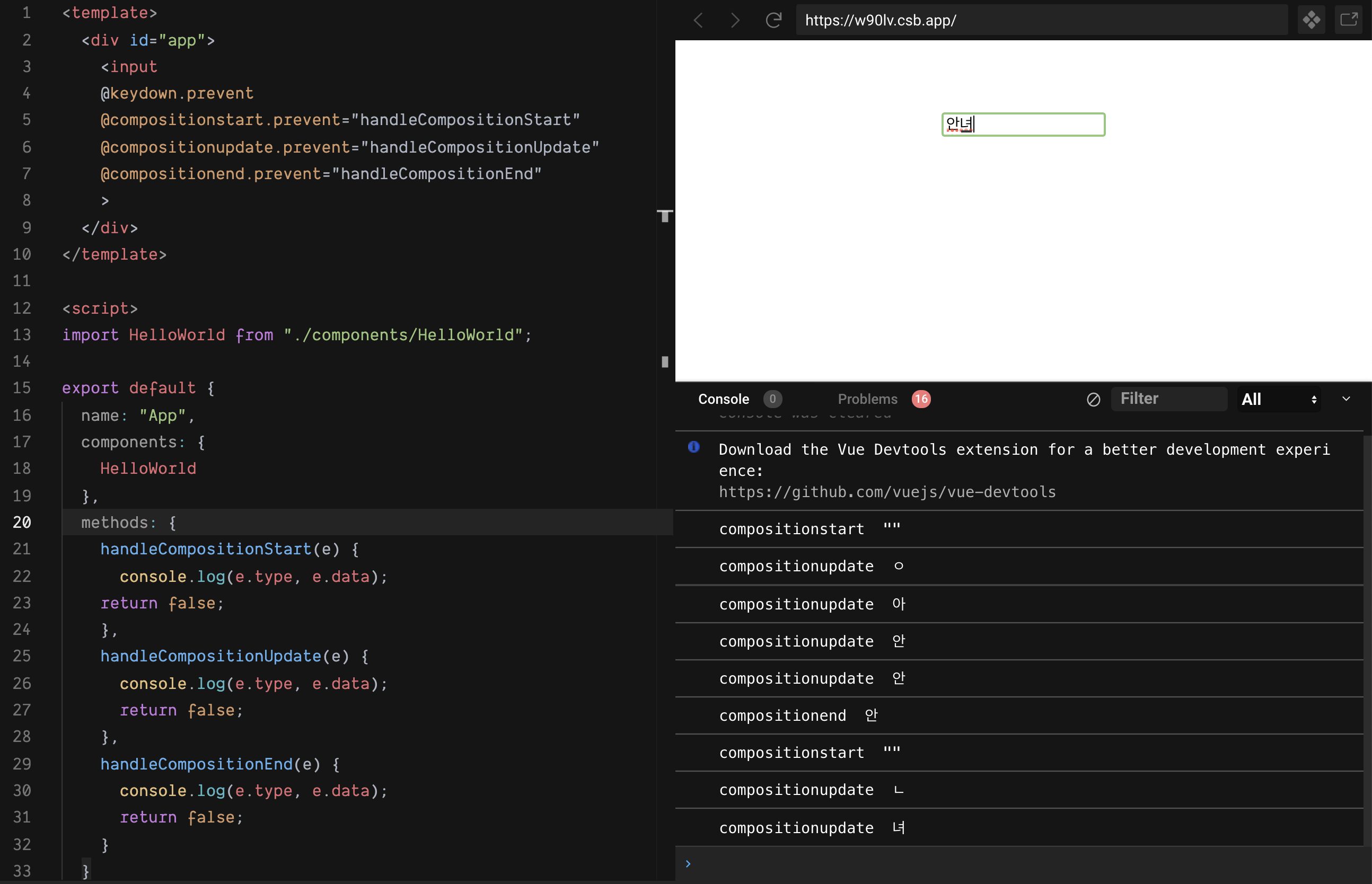Switch to the Problems tab
The width and height of the screenshot is (1372, 884).
pos(867,400)
